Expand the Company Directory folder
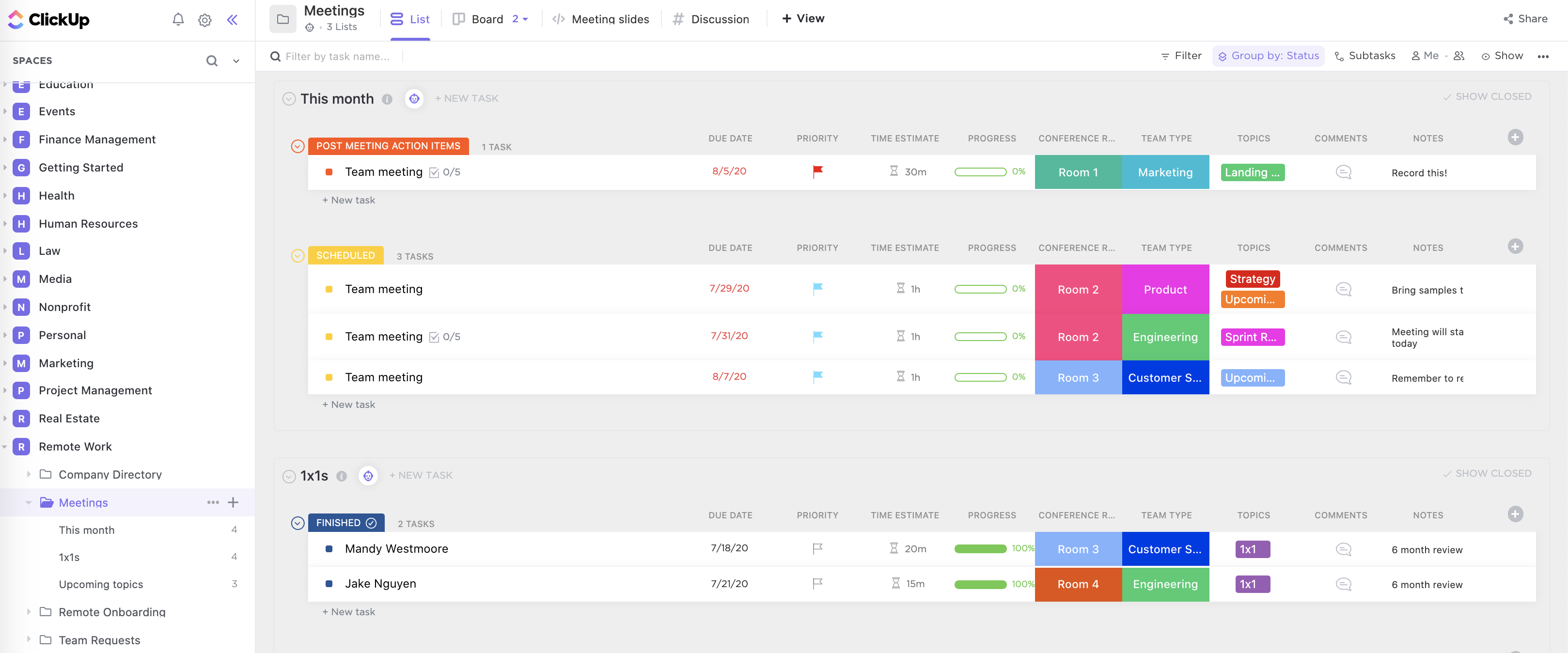Viewport: 1568px width, 653px height. (29, 474)
